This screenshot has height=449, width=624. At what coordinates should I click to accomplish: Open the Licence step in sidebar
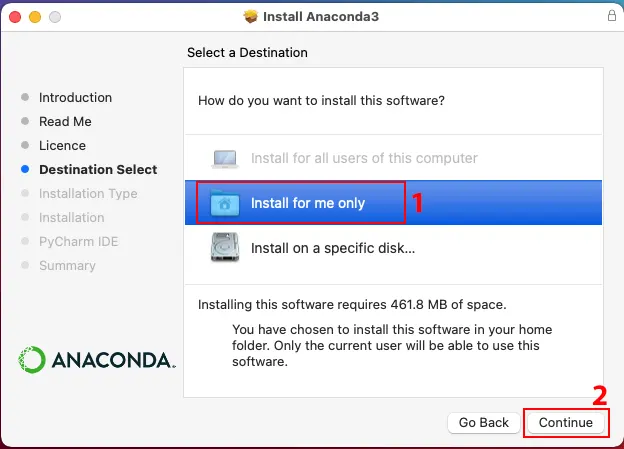62,145
